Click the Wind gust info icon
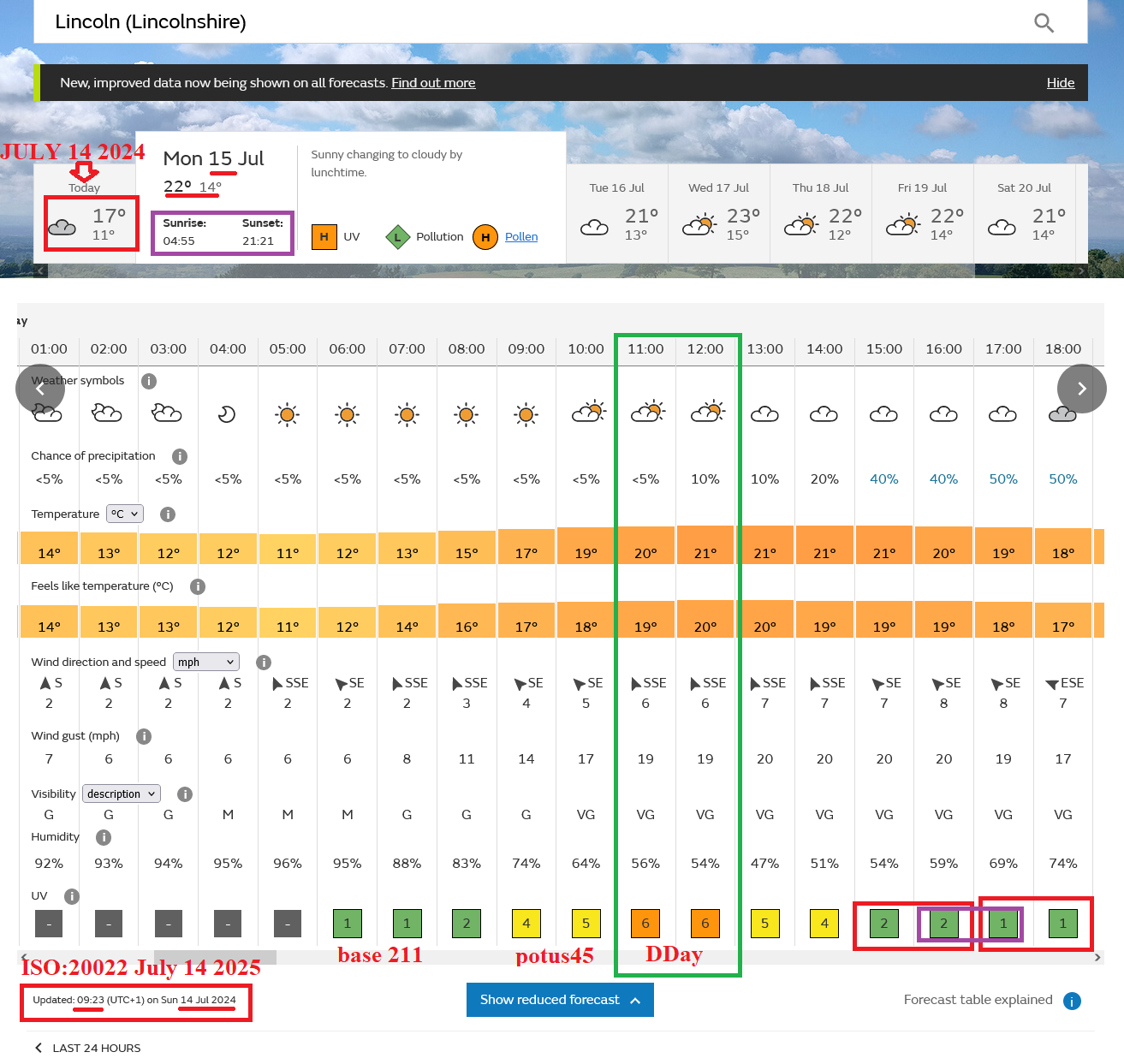 point(144,736)
